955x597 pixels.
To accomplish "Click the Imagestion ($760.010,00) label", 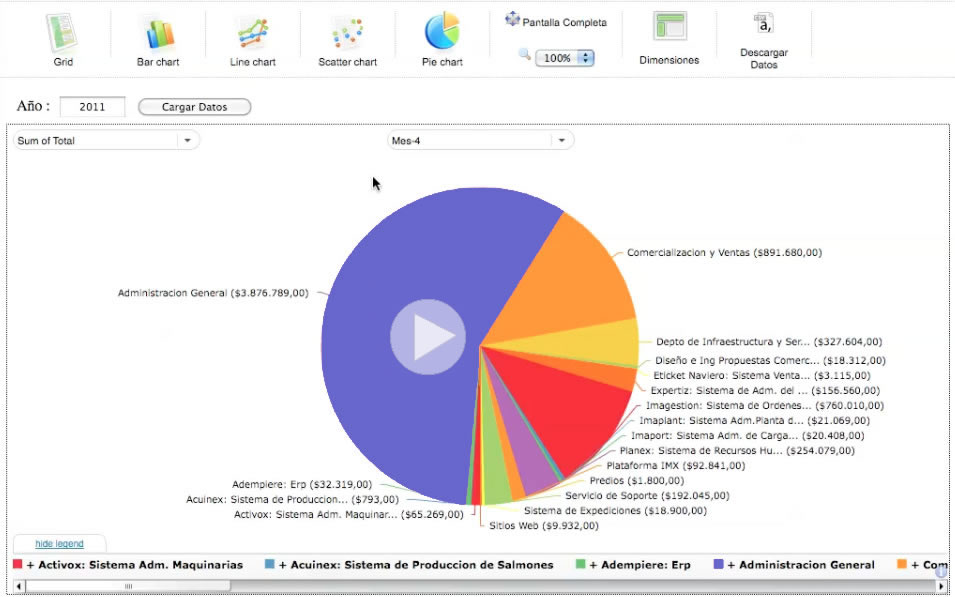I will coord(765,406).
